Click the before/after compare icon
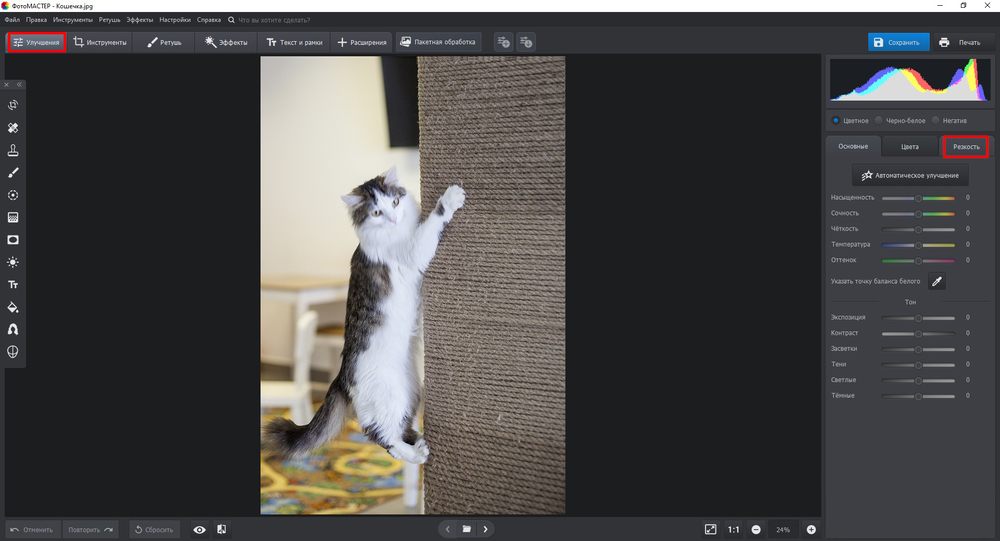This screenshot has width=1000, height=541. (221, 529)
